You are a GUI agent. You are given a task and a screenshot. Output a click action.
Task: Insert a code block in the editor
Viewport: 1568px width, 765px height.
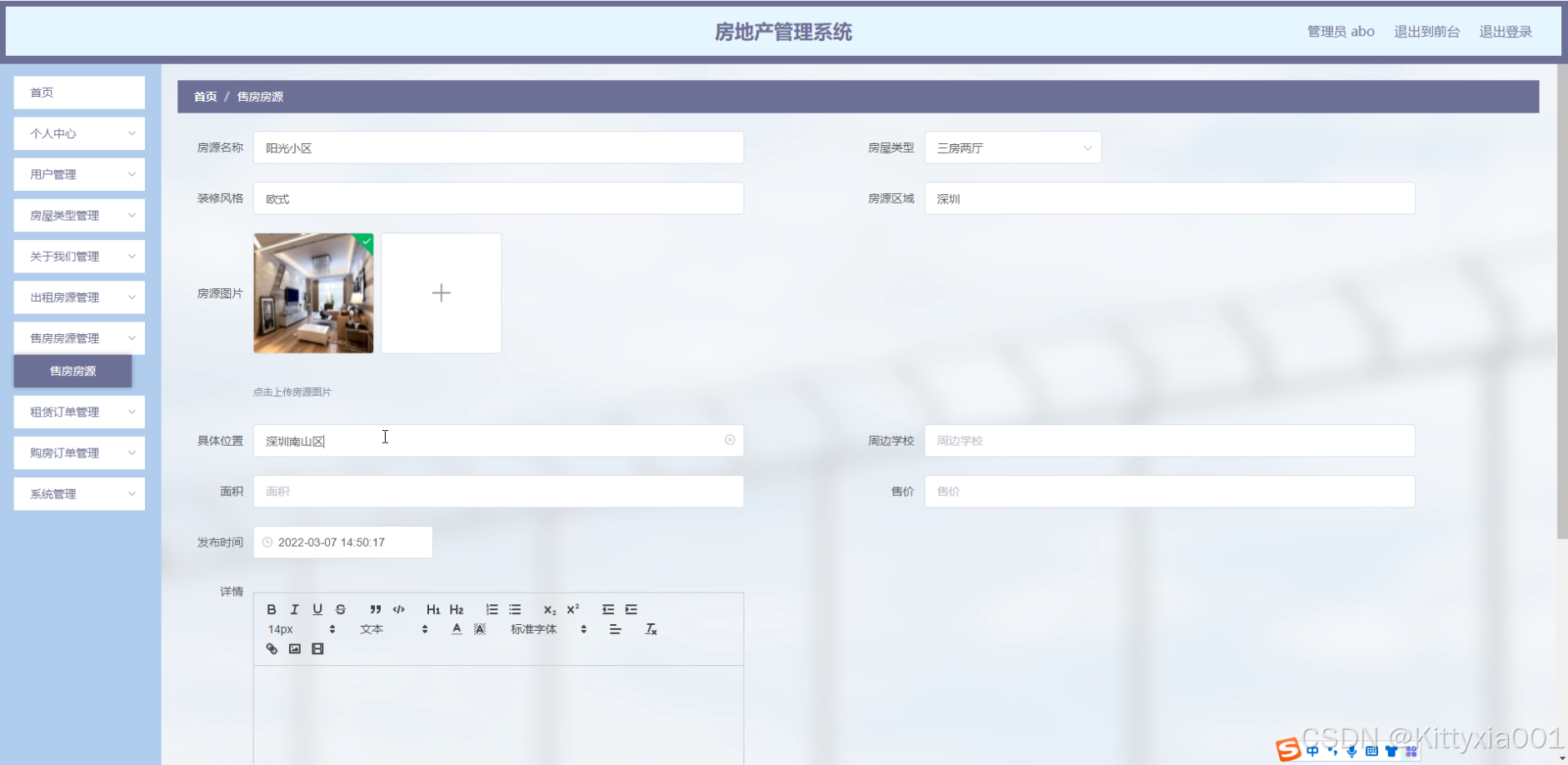pos(399,609)
